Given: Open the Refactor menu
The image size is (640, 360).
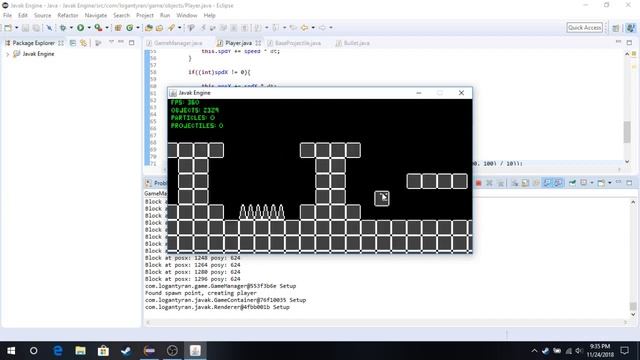Looking at the screenshot, I should [x=68, y=16].
